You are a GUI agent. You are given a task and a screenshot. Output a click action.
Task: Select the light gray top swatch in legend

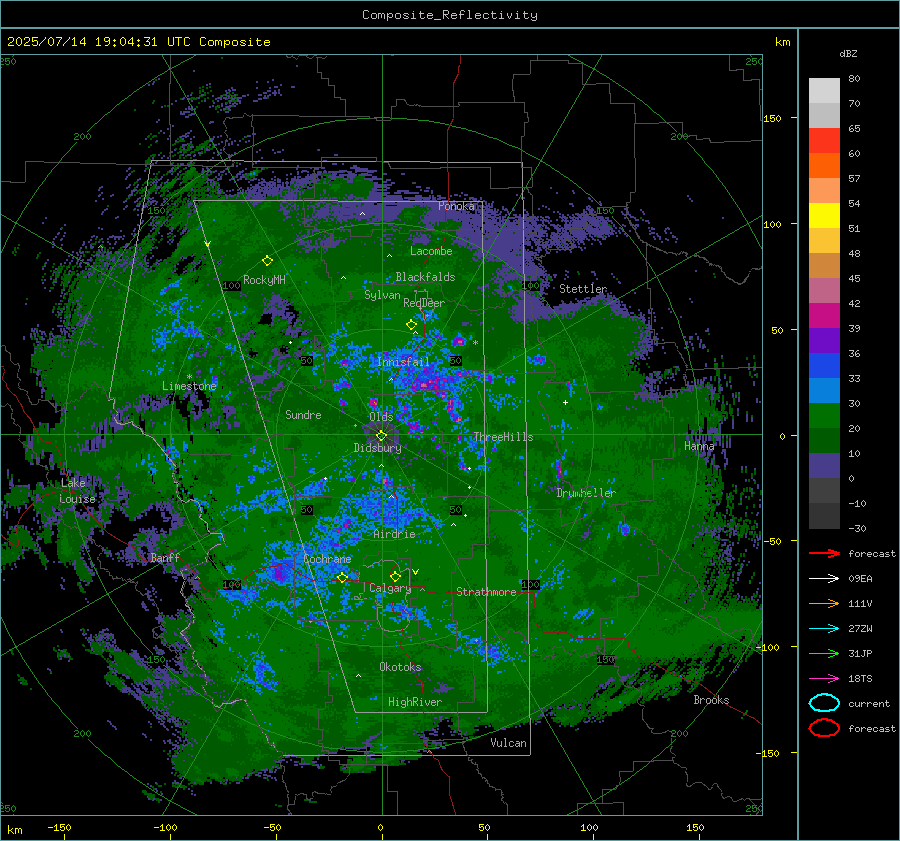click(x=824, y=91)
